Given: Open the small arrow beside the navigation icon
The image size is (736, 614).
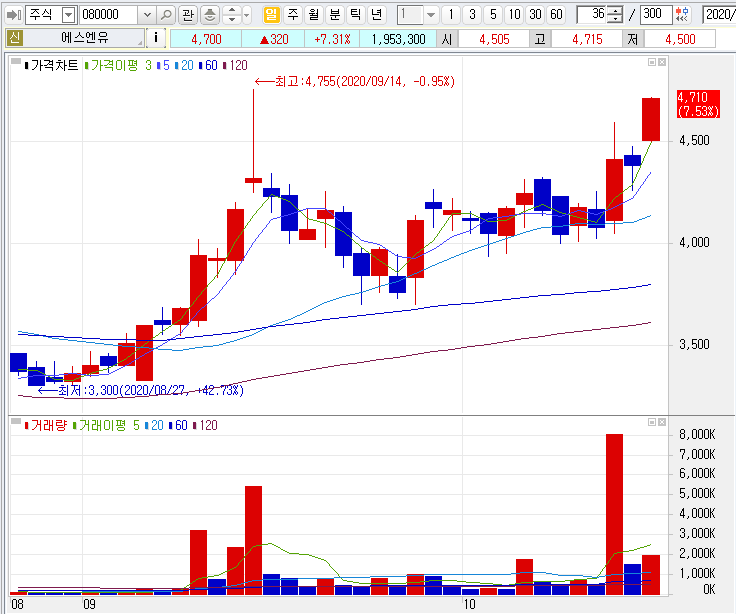Looking at the screenshot, I should coord(247,15).
